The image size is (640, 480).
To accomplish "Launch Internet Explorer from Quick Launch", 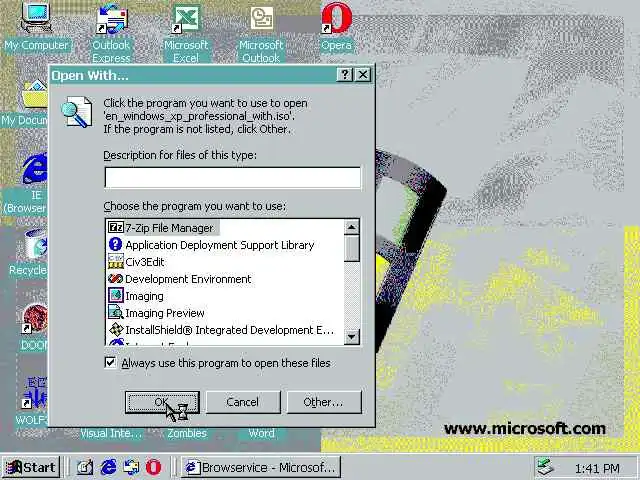I will click(108, 467).
